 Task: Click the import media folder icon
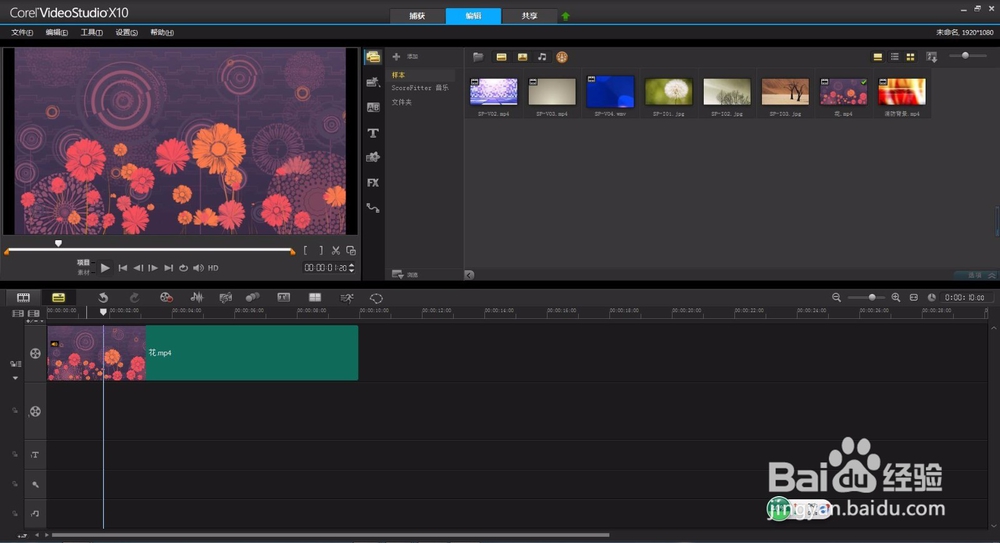click(x=478, y=57)
